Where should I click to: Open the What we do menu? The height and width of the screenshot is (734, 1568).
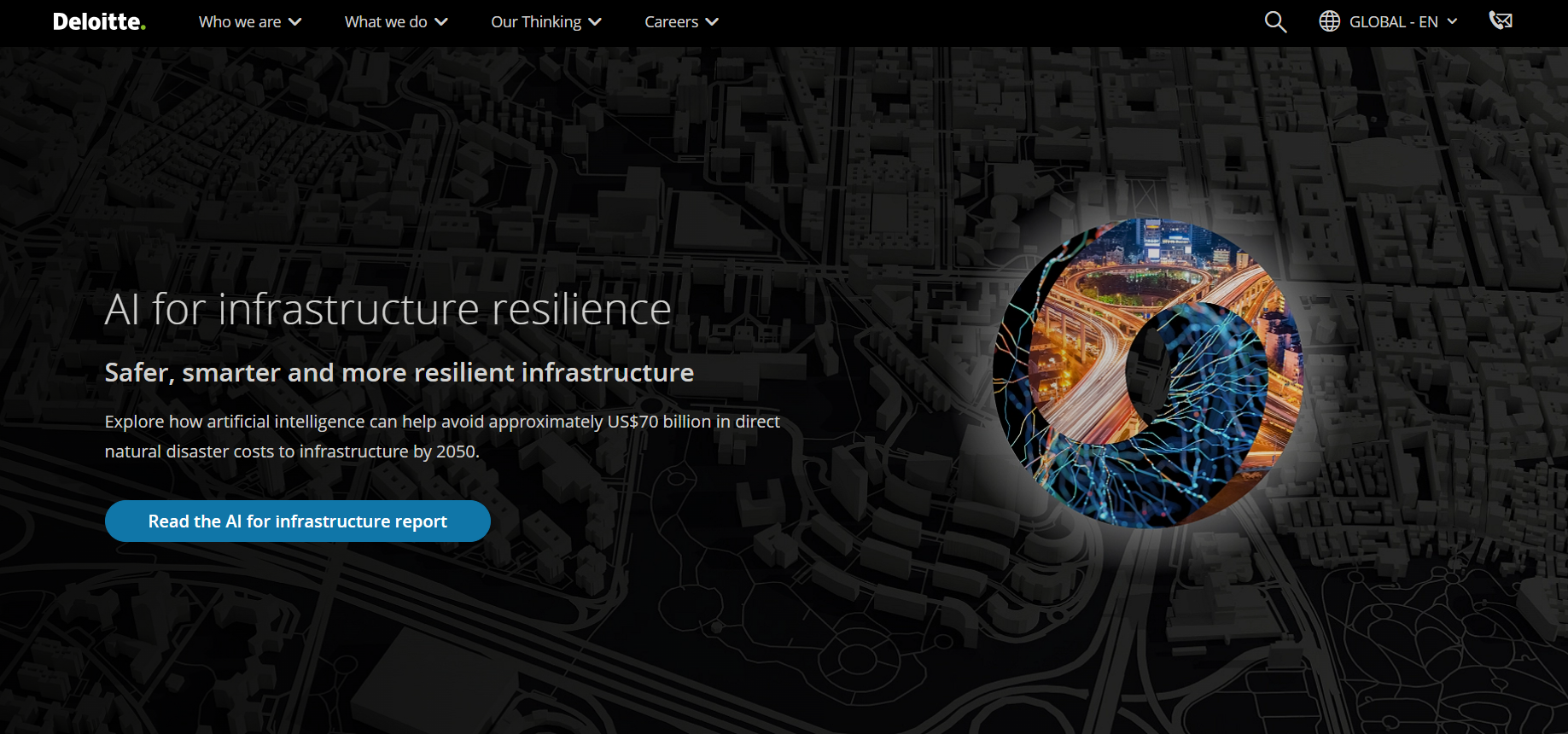(386, 22)
